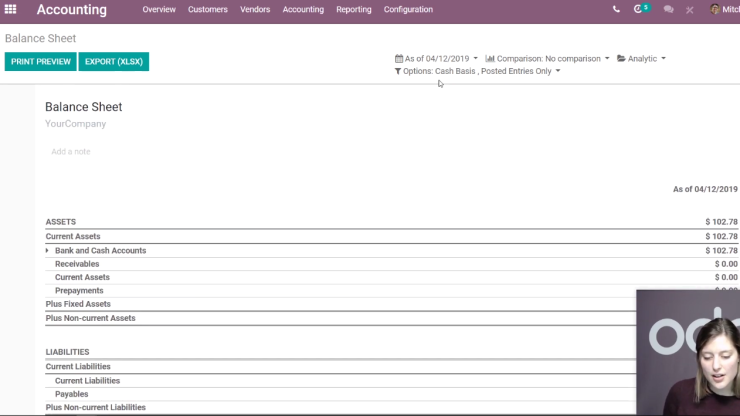Open the Reporting menu
This screenshot has height=416, width=740.
353,9
